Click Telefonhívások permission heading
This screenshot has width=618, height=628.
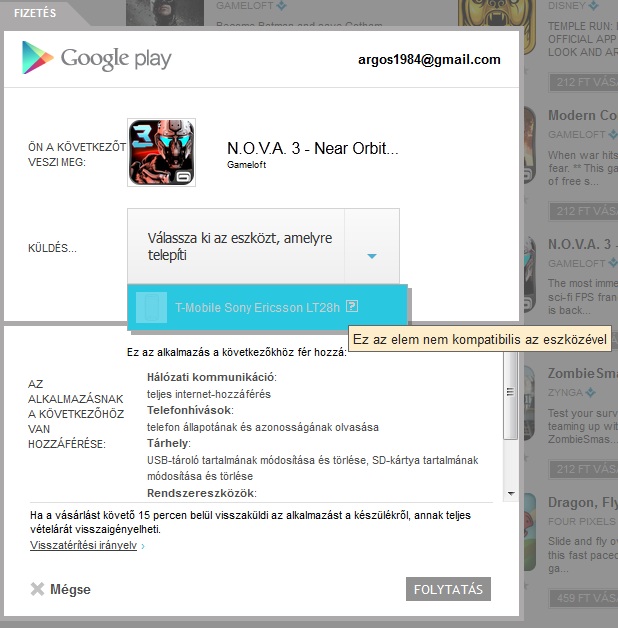click(x=190, y=410)
